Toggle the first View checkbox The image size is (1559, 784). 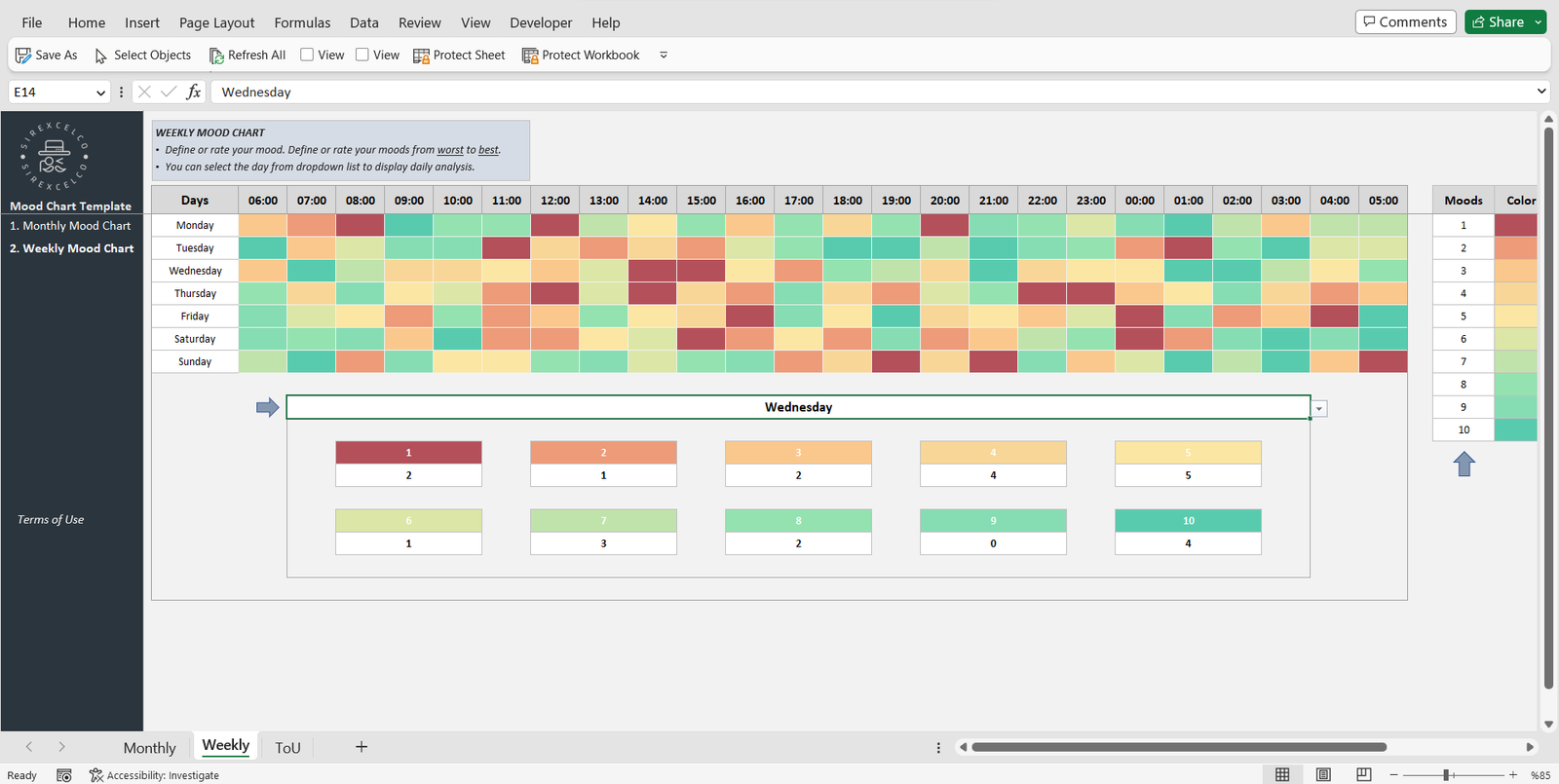coord(307,55)
